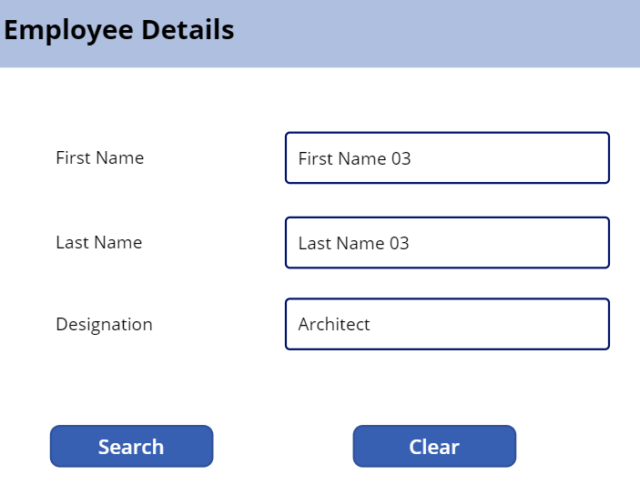Place cursor in text 'Last Name 03'
The image size is (640, 495).
click(353, 243)
